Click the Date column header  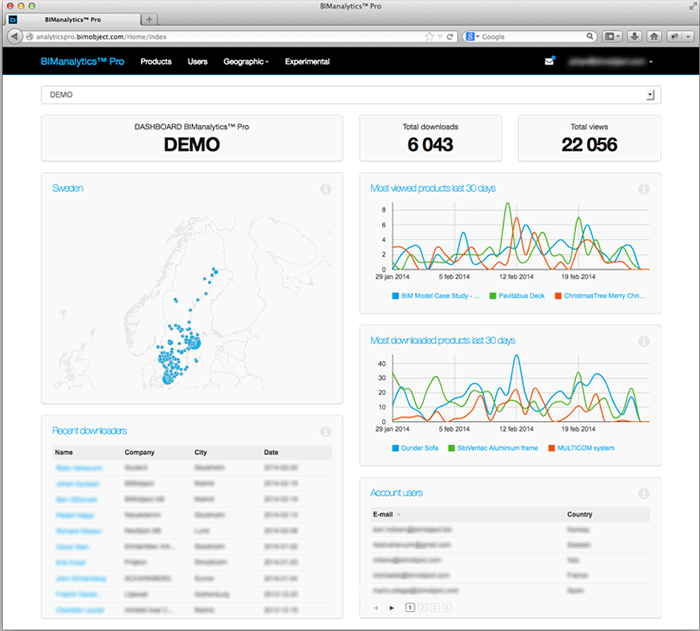[271, 452]
